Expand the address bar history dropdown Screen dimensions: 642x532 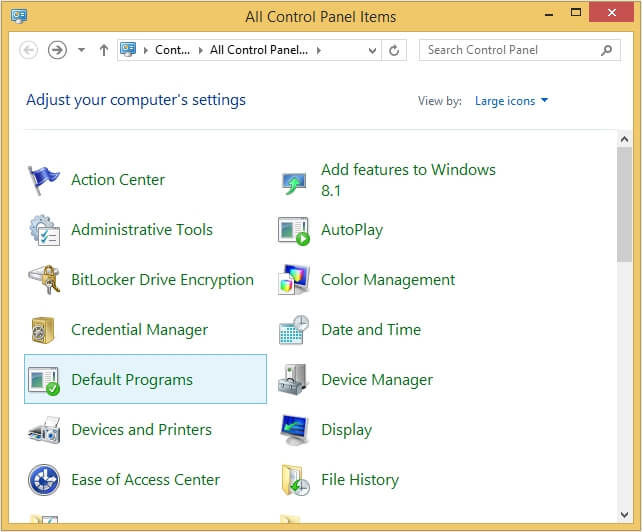coord(372,50)
